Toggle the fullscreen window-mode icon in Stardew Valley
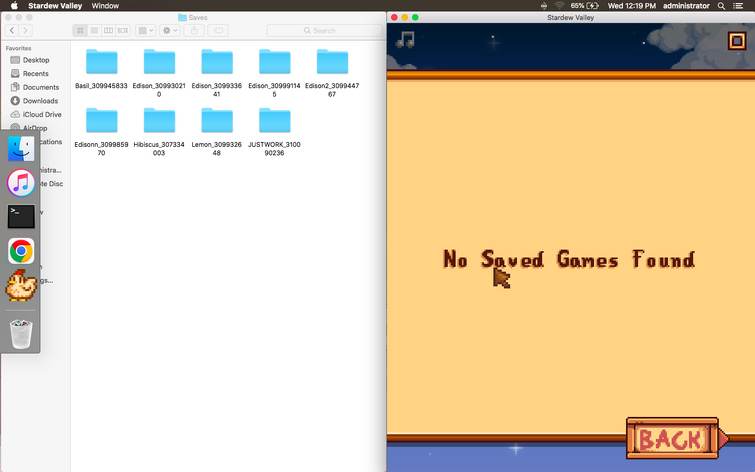The image size is (755, 472). pos(737,41)
